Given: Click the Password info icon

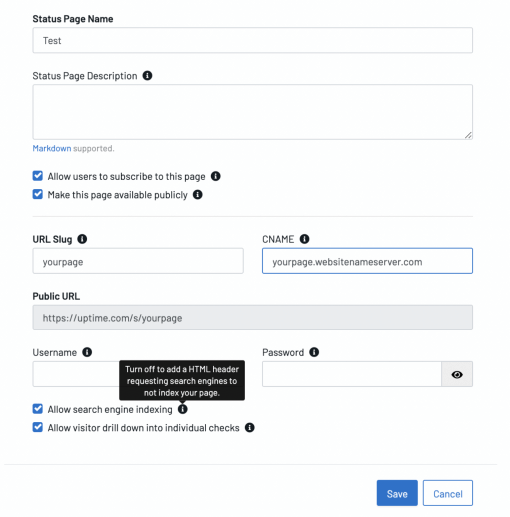Looking at the screenshot, I should 314,352.
